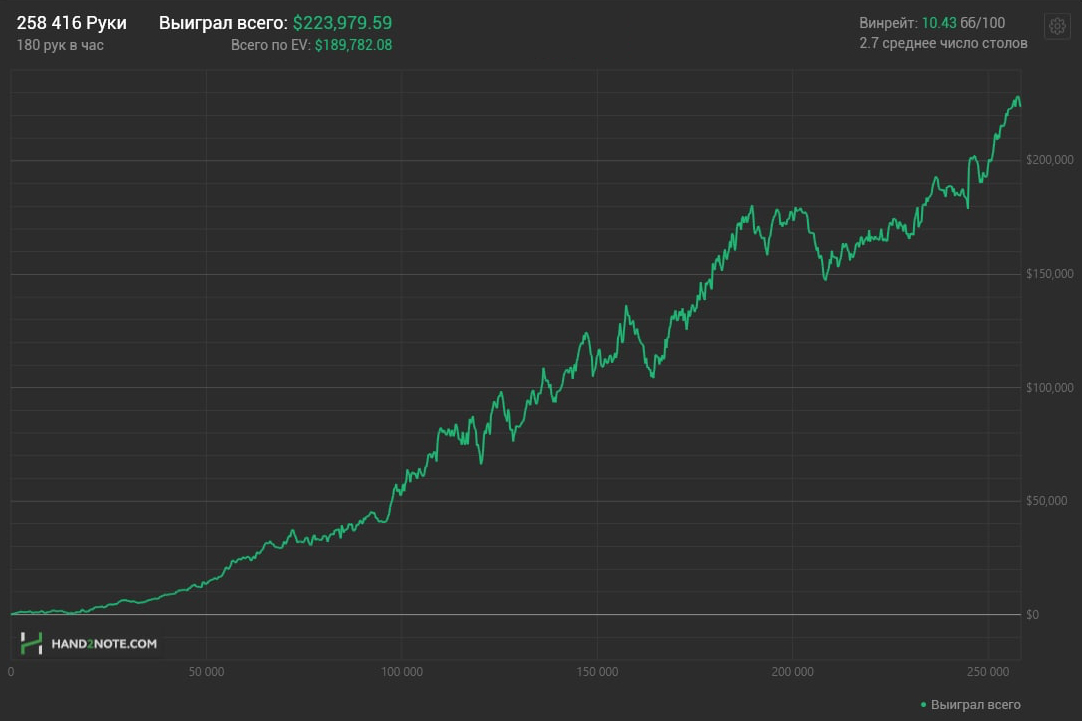Click the 100 000 x-axis tick label

[401, 672]
